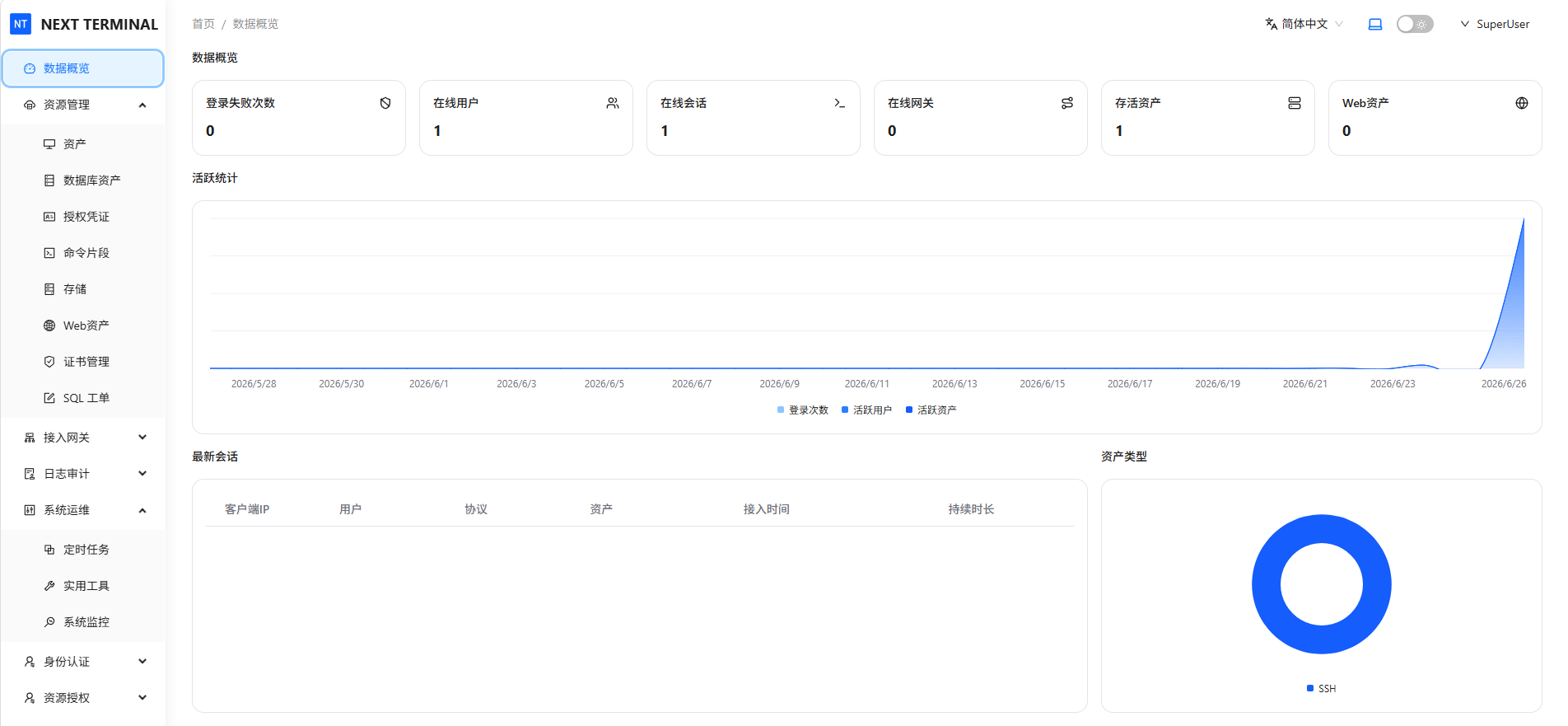Click the dashboard icon beside 数据概览

(30, 68)
